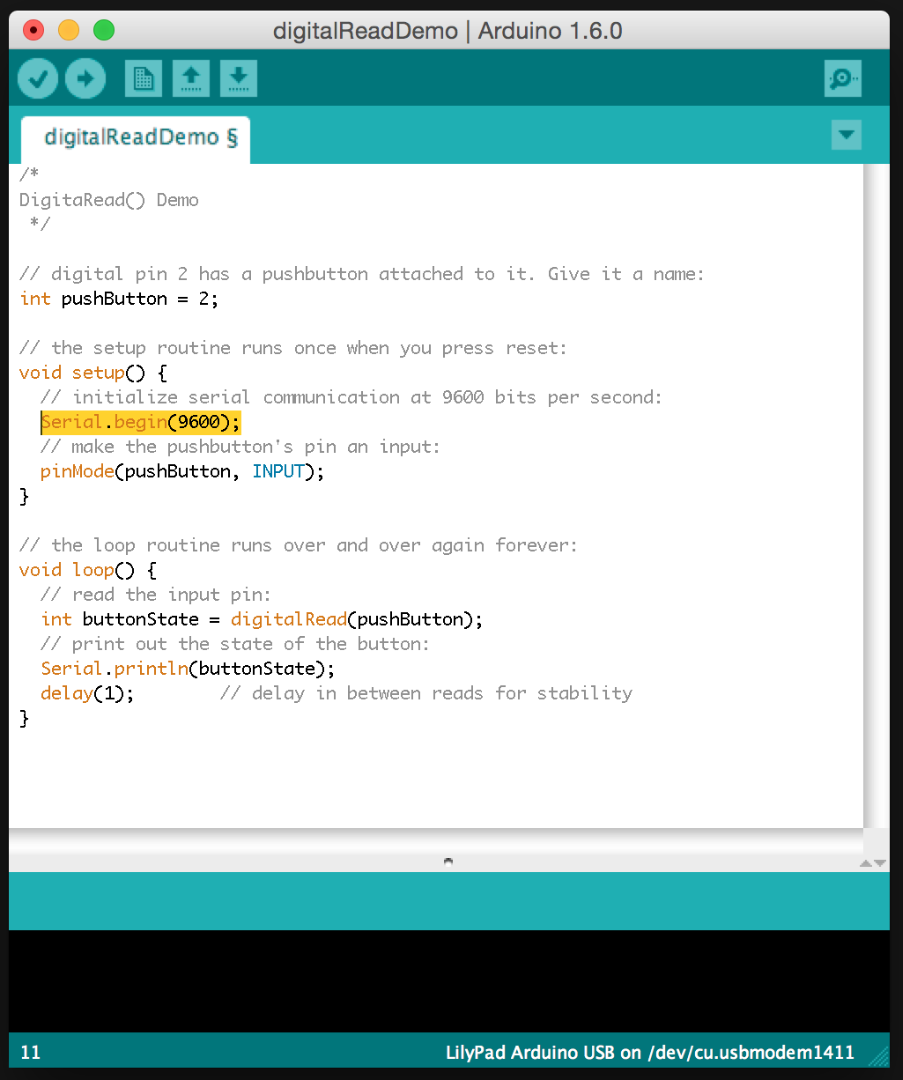This screenshot has width=903, height=1080.
Task: Open an existing sketch from the toolbar
Action: pos(191,78)
